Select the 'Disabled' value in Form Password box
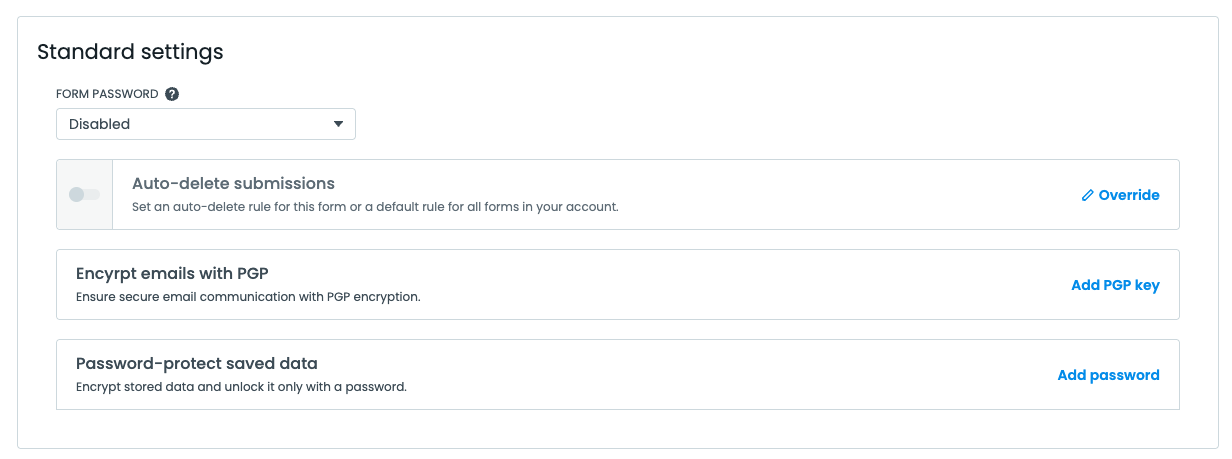The width and height of the screenshot is (1232, 459). pos(100,124)
